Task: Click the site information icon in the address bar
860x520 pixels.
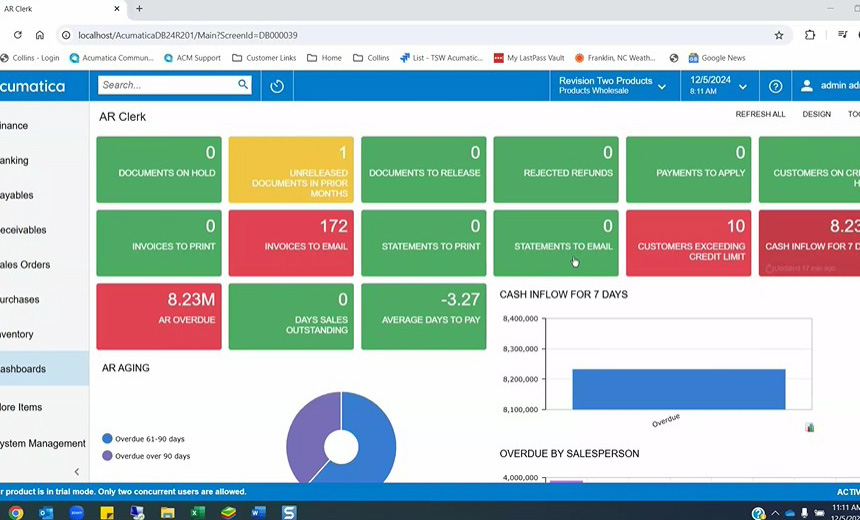Action: click(66, 35)
